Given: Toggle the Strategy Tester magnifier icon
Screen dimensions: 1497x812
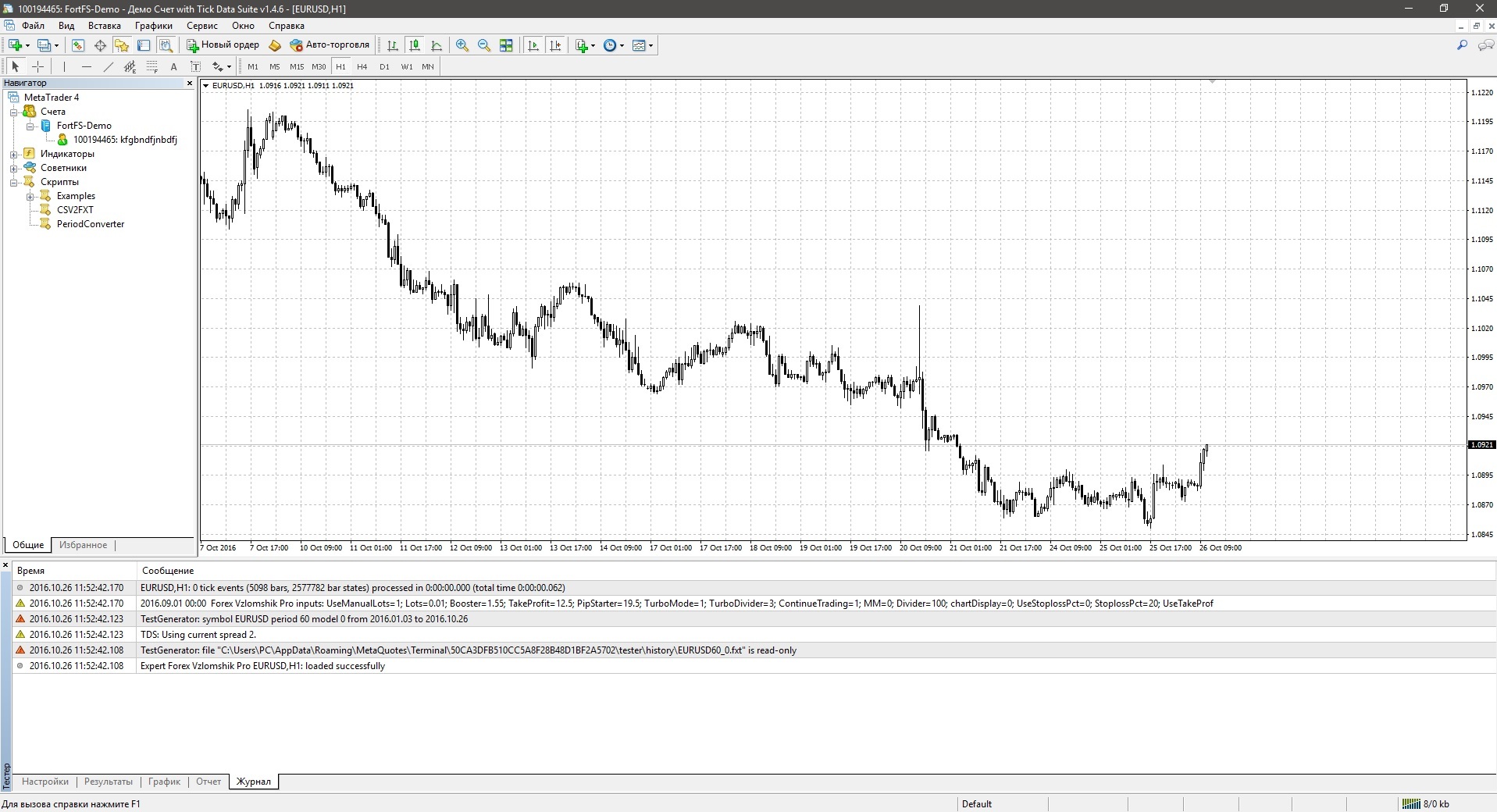Looking at the screenshot, I should coord(166,45).
